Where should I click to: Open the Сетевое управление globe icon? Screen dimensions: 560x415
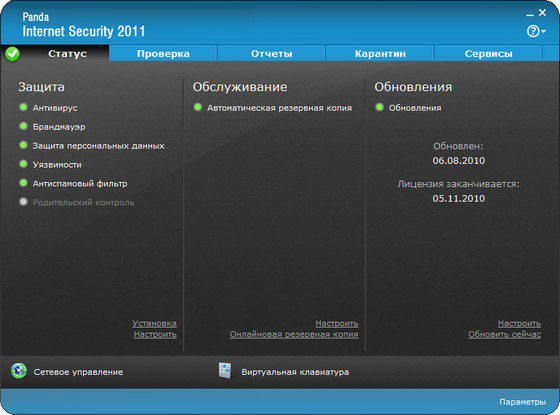coord(19,371)
